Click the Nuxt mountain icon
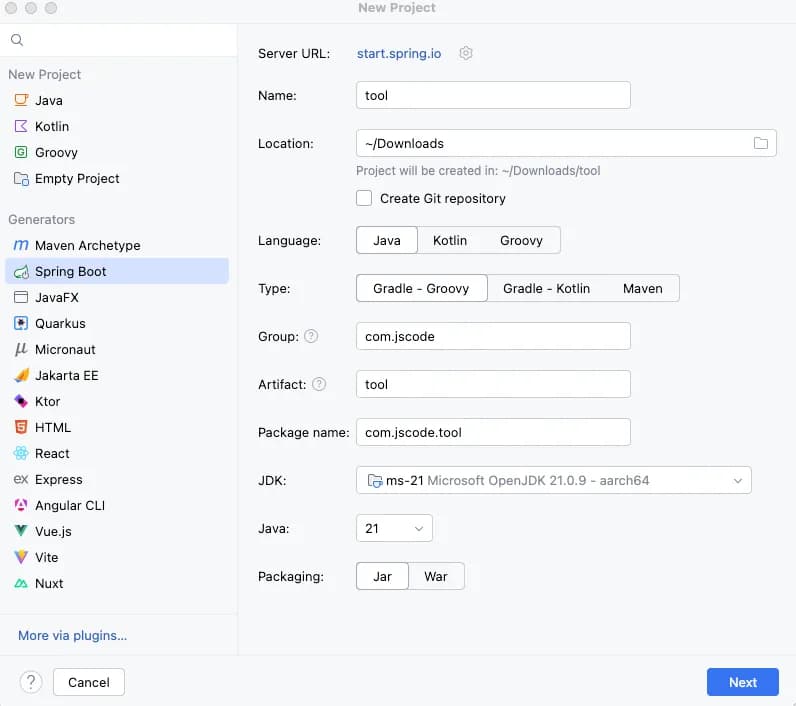 (x=21, y=583)
